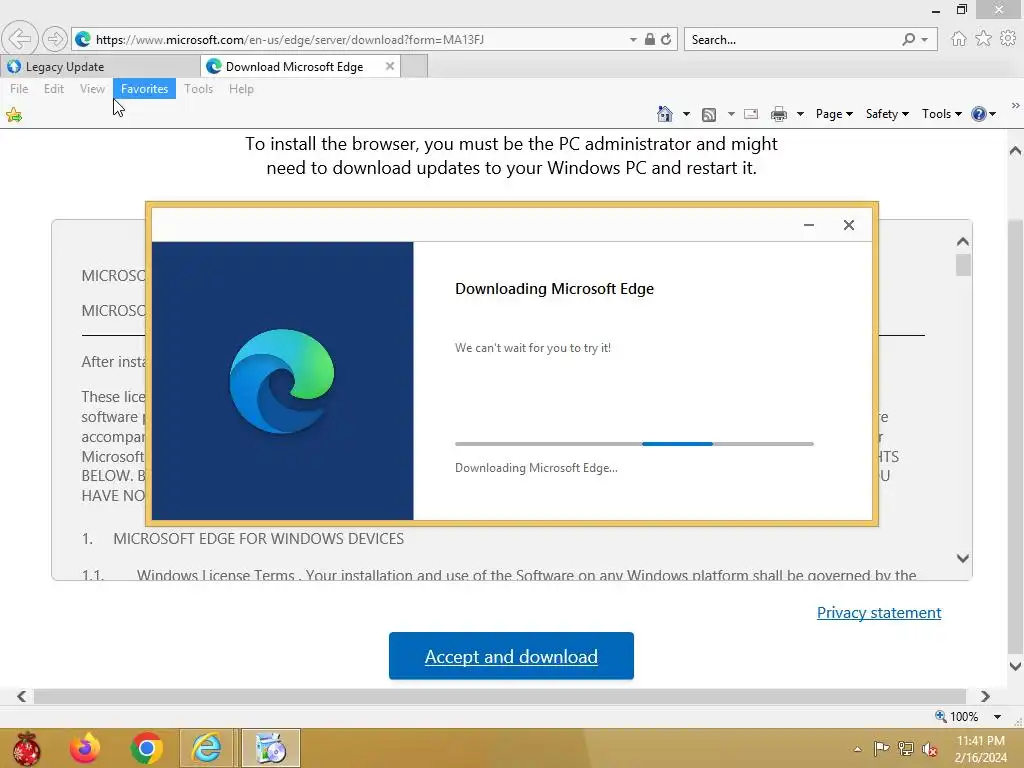Viewport: 1024px width, 768px height.
Task: Click the Edge download progress bar
Action: point(634,444)
